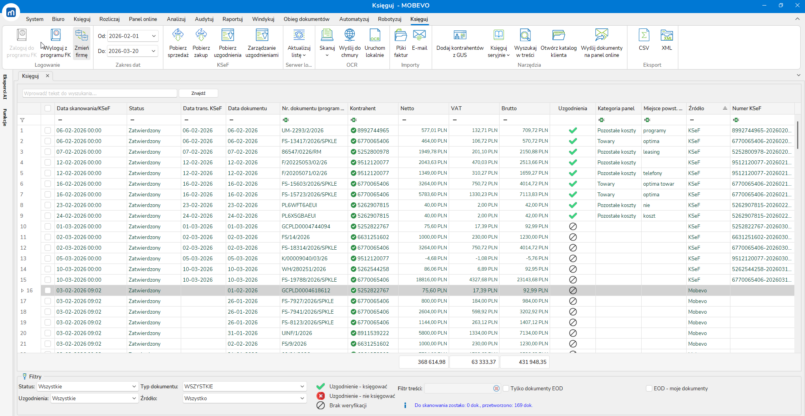Check the EOD - moje dokumenty option
Viewport: 805px width, 416px height.
648,387
